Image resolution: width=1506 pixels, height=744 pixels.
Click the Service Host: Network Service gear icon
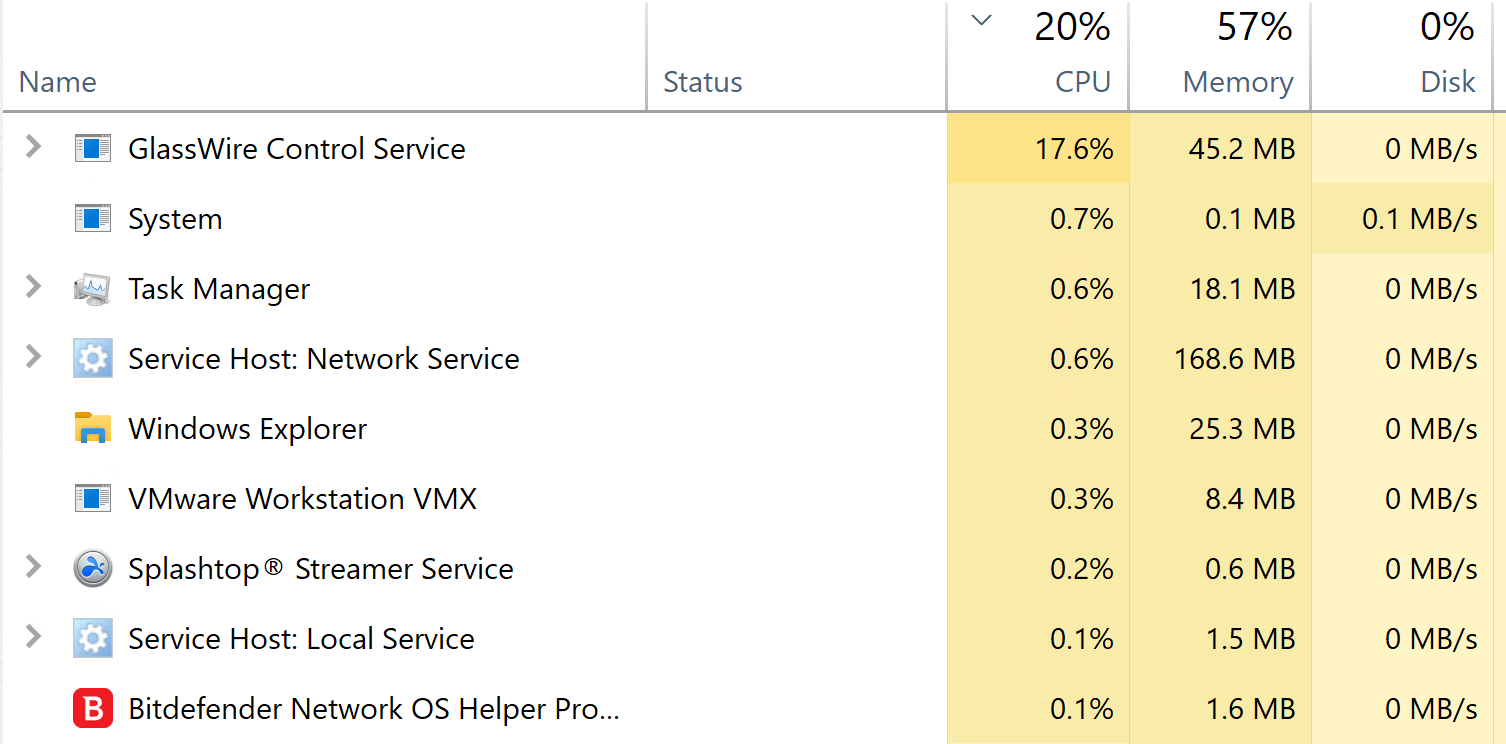coord(93,359)
